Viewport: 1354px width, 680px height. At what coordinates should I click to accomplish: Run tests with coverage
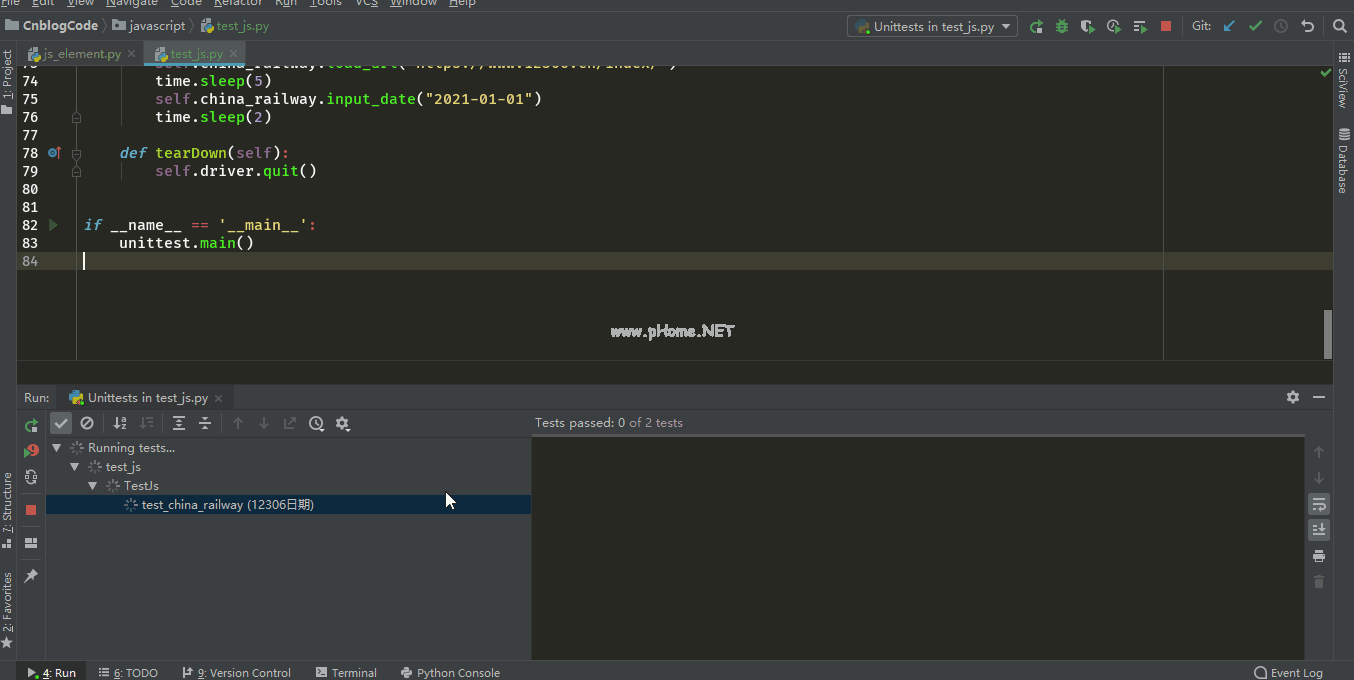[x=1088, y=27]
